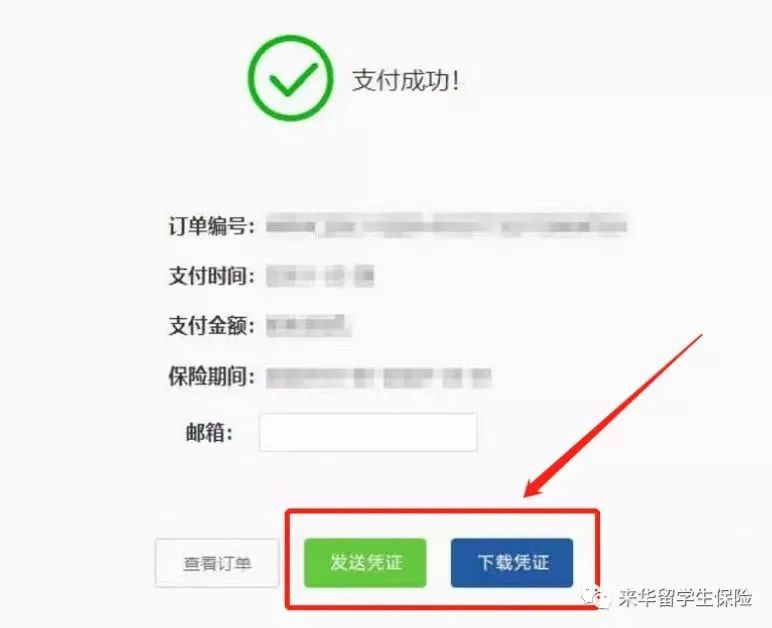
Task: Select the blurred payment amount value
Action: pos(309,325)
